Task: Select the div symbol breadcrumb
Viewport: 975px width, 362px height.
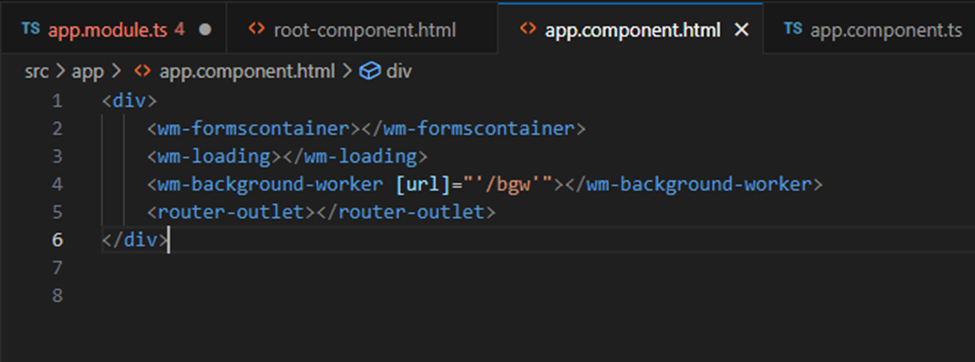Action: (x=399, y=72)
